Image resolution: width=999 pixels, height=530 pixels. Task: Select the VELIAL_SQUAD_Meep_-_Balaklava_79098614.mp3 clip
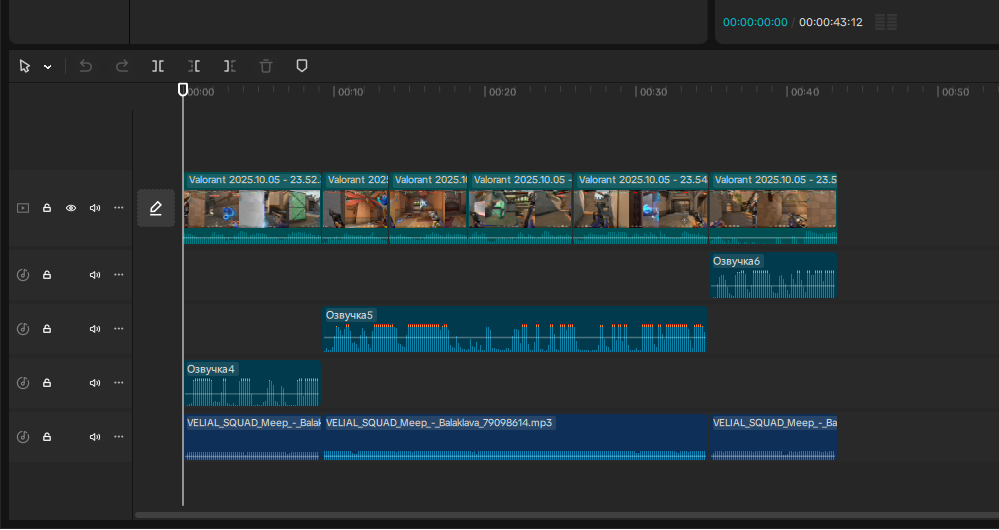(515, 437)
